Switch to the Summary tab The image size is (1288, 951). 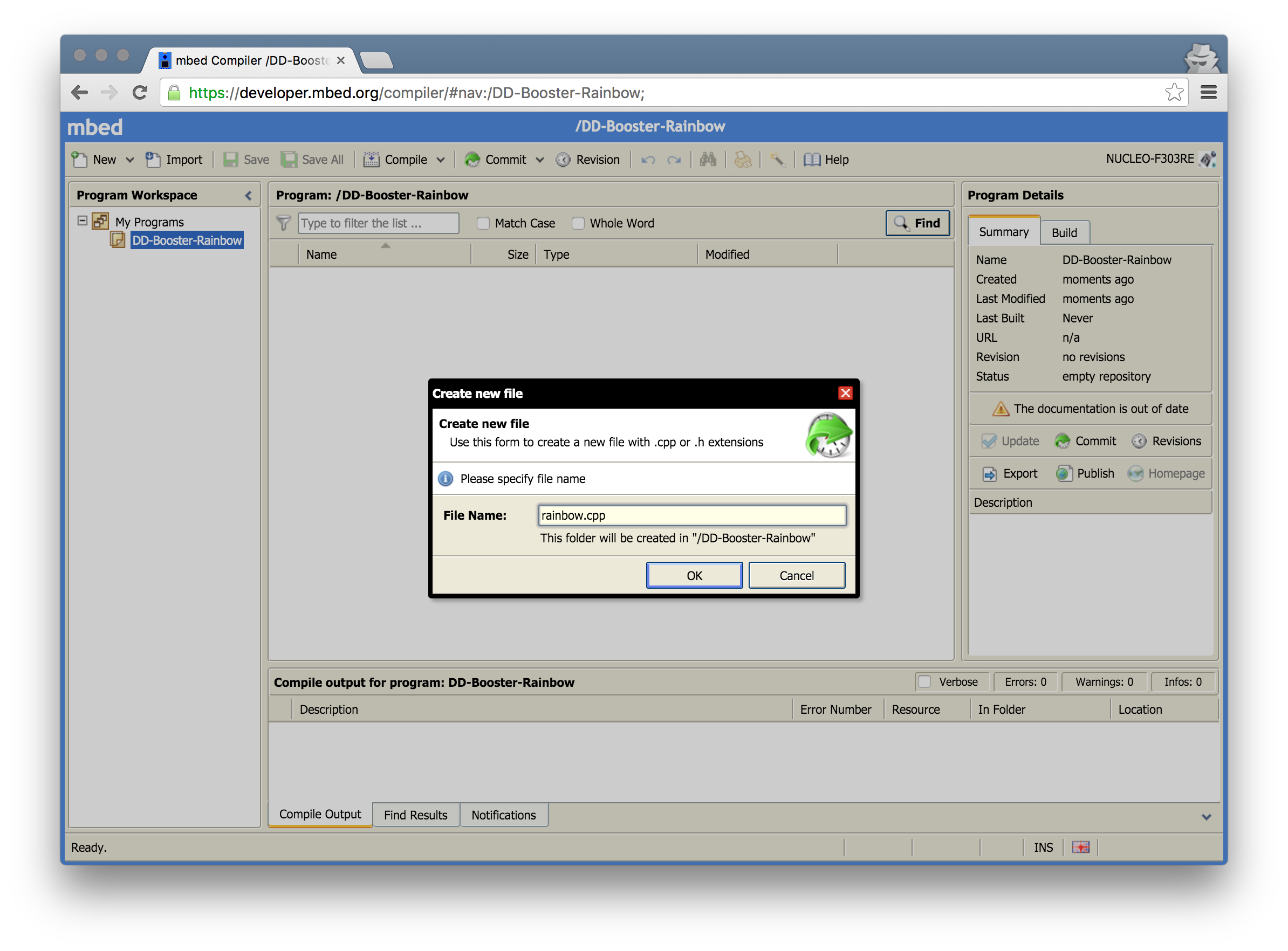1004,231
